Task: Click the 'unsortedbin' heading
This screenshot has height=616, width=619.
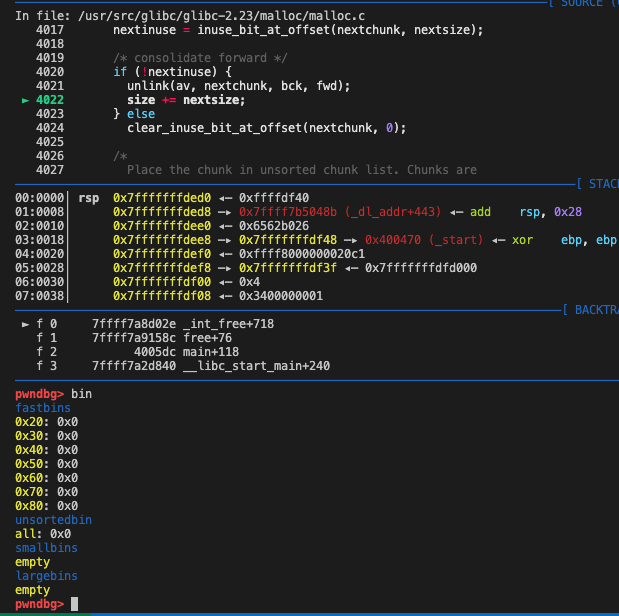Action: point(53,520)
